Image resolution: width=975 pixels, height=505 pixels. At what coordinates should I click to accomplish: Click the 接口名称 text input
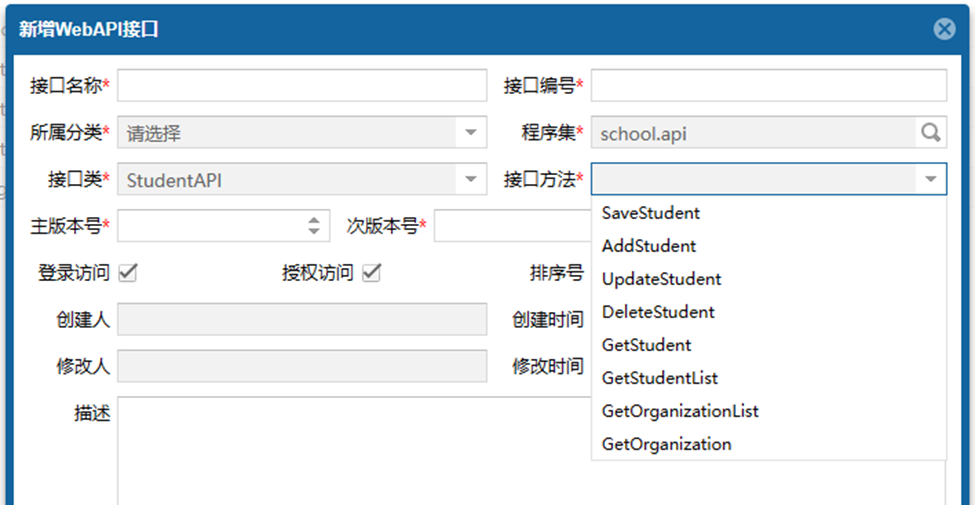[x=302, y=85]
